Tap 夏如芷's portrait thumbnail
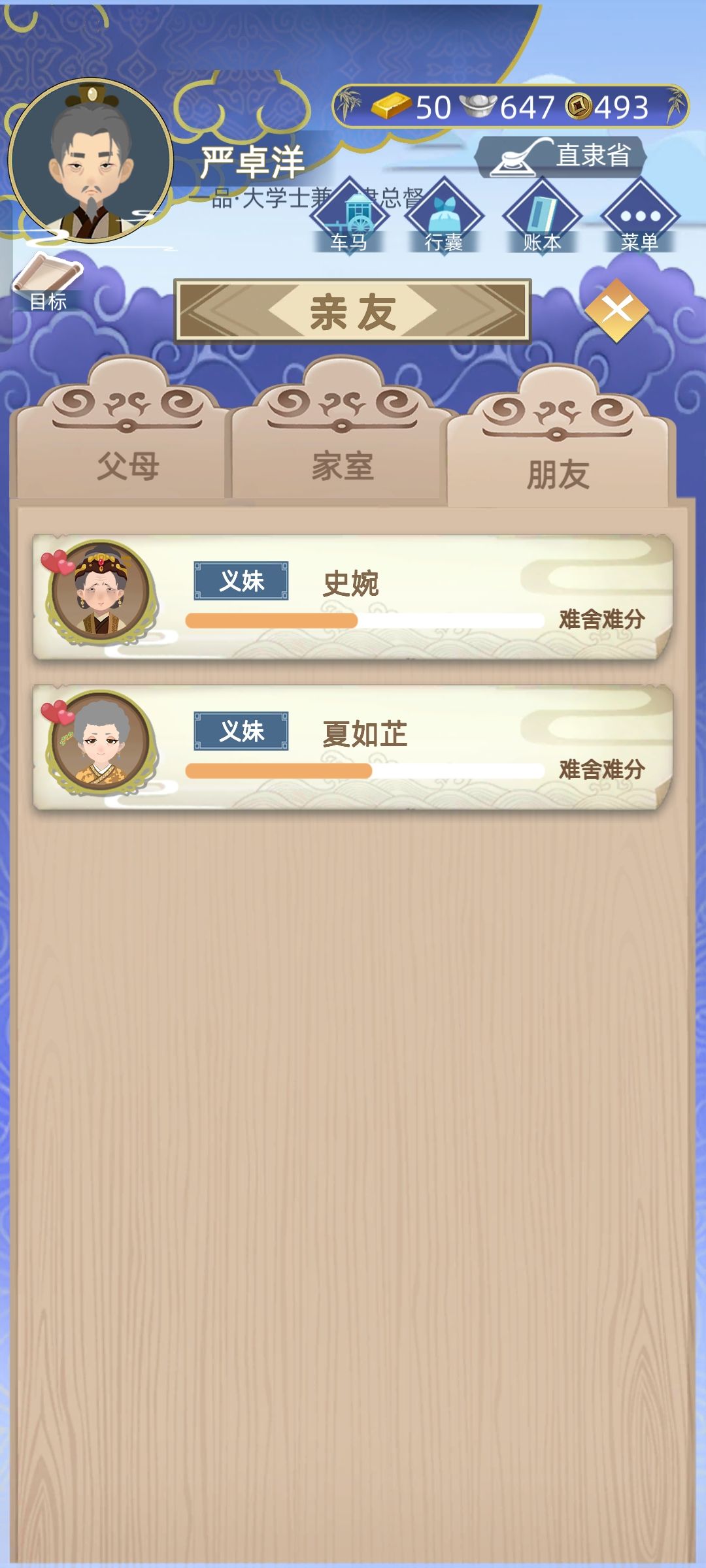This screenshot has width=706, height=1568. tap(100, 743)
